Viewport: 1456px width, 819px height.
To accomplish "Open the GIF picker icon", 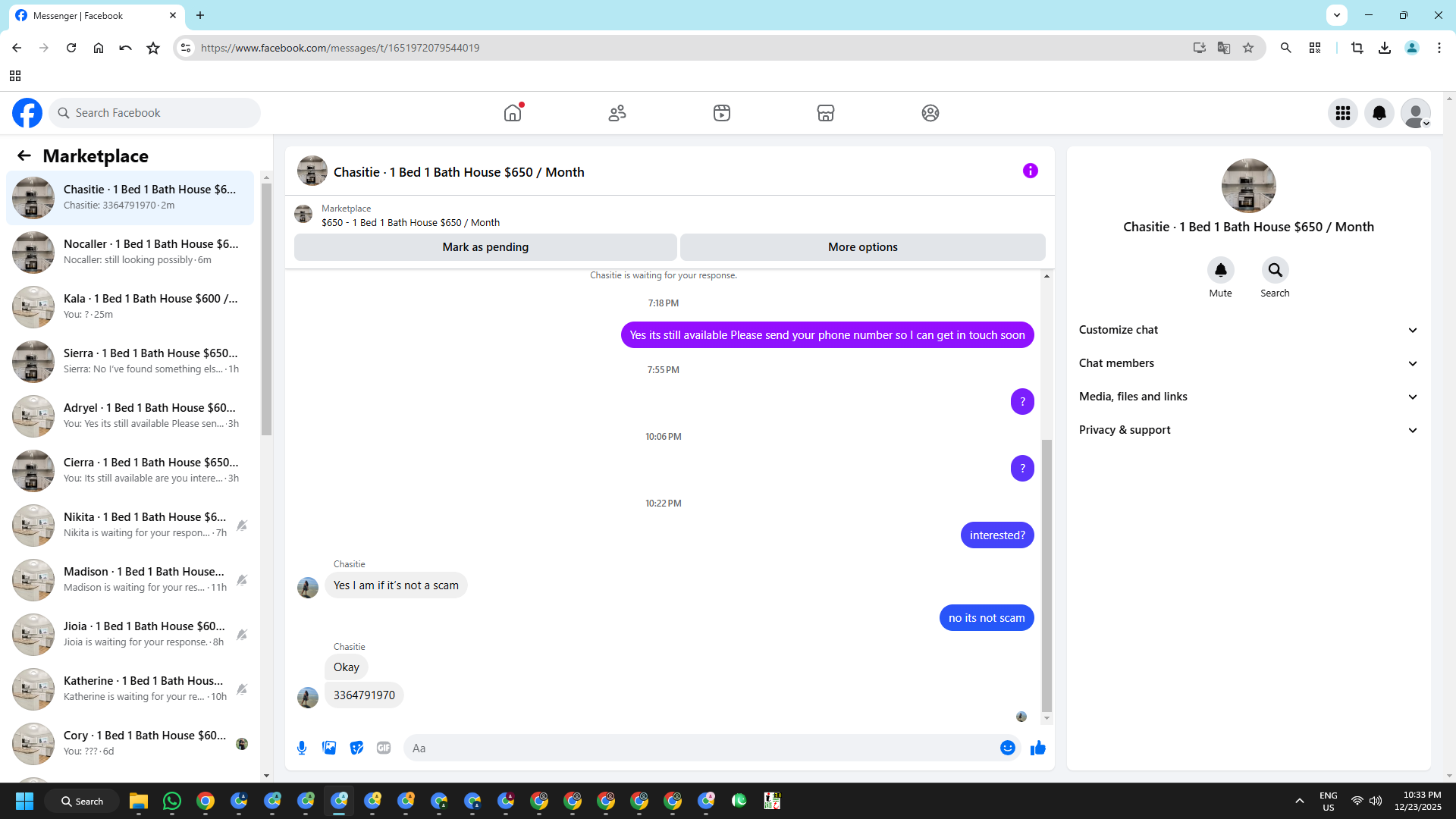I will pyautogui.click(x=384, y=748).
